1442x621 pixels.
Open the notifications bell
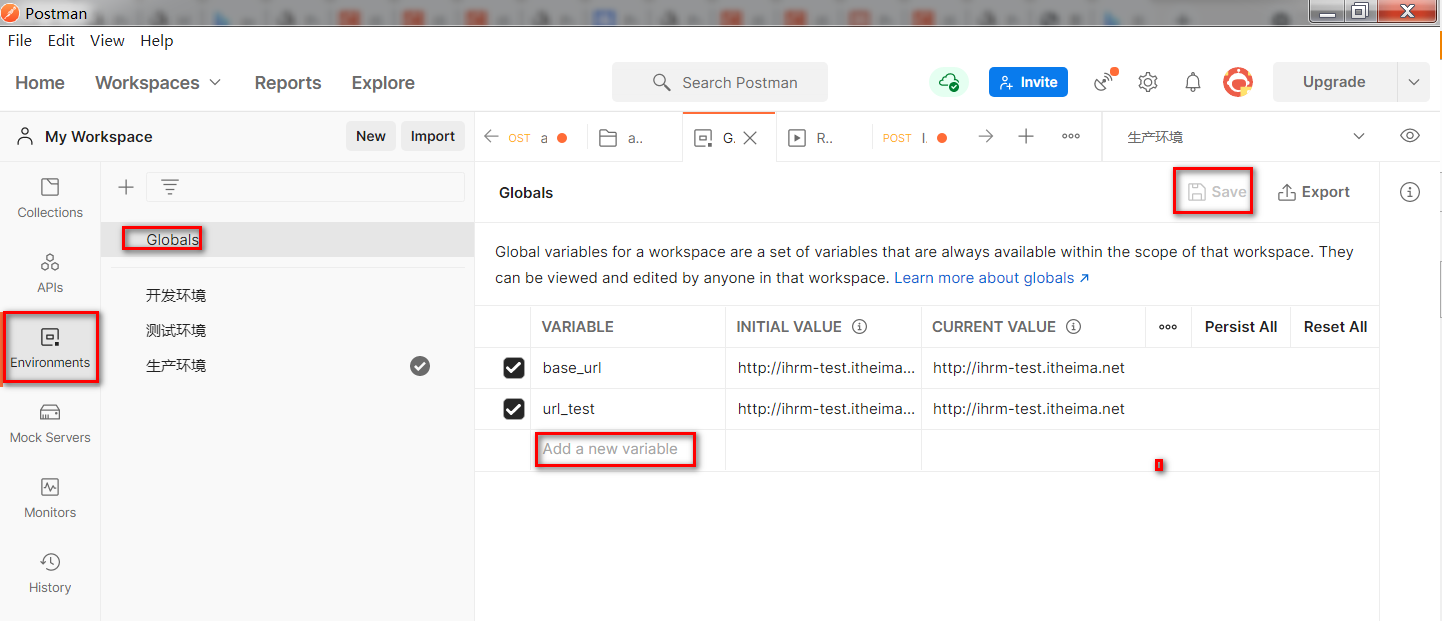(x=1193, y=82)
